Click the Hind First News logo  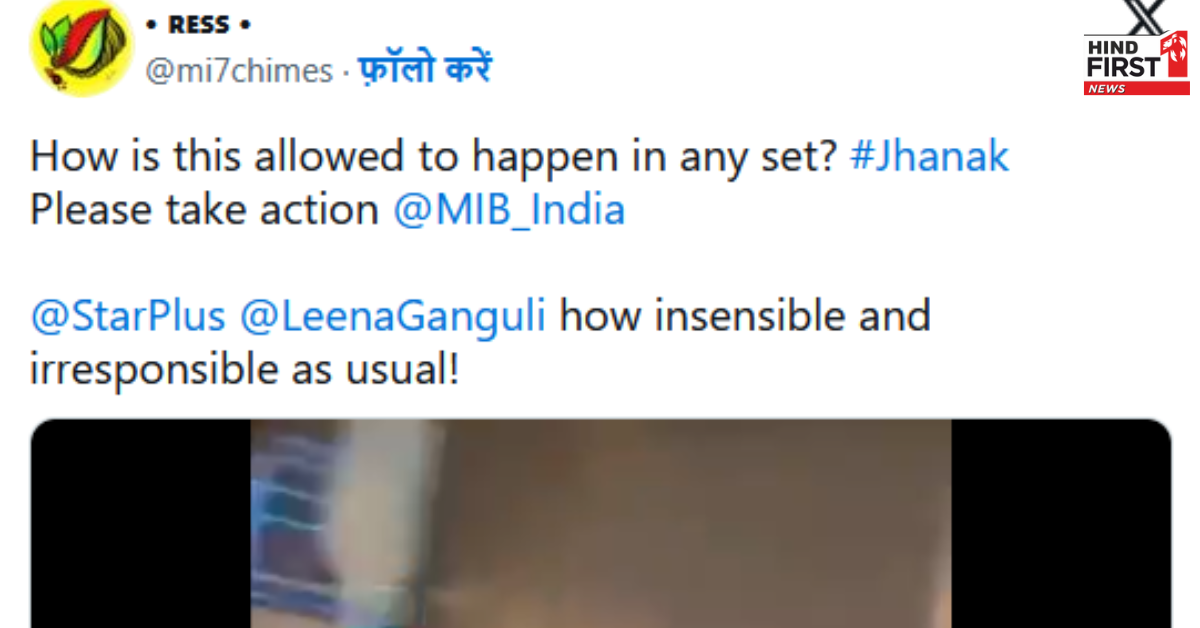coord(1135,63)
